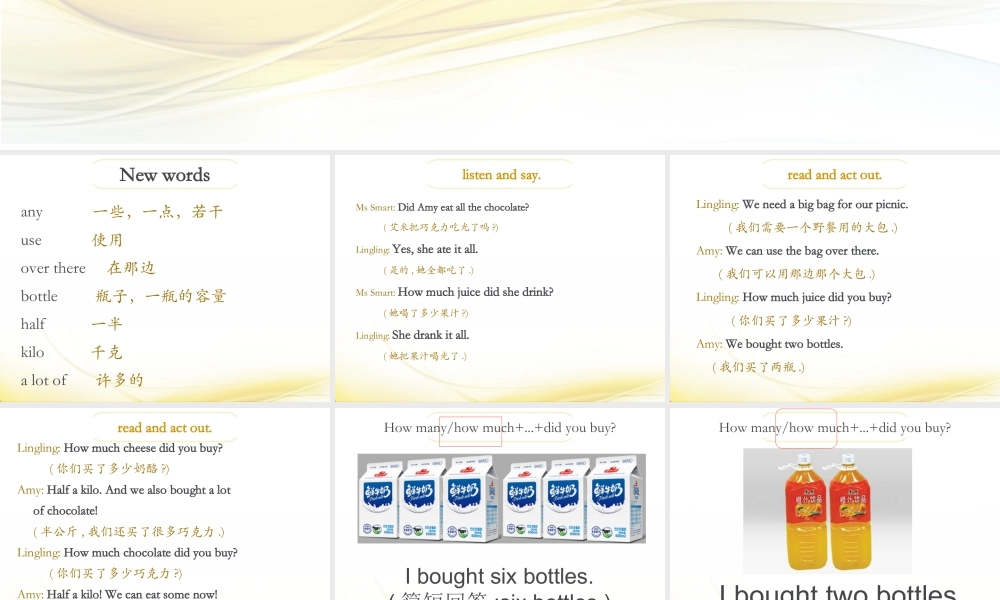
Task: Click the top-right "read and act out." heading
Action: (835, 174)
